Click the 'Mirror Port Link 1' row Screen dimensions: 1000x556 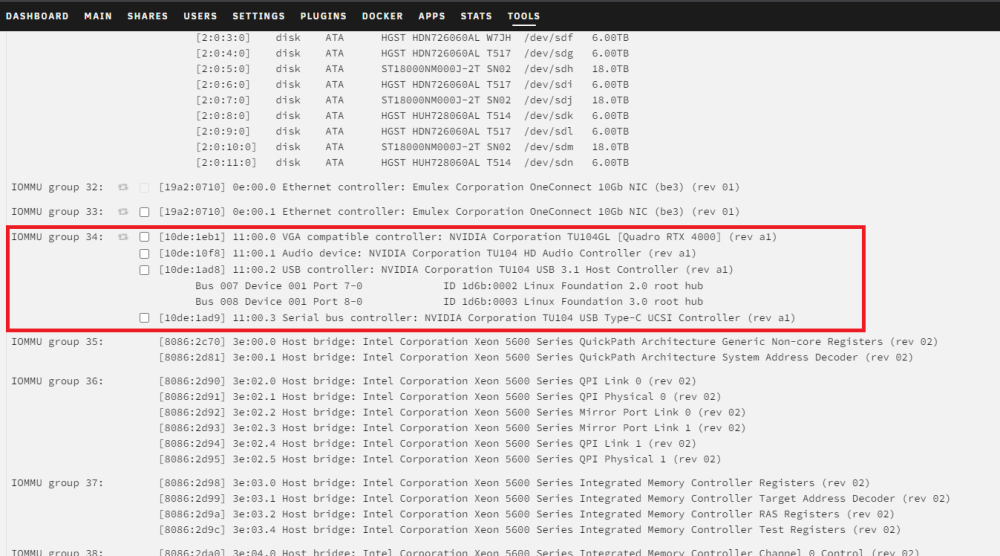(452, 428)
